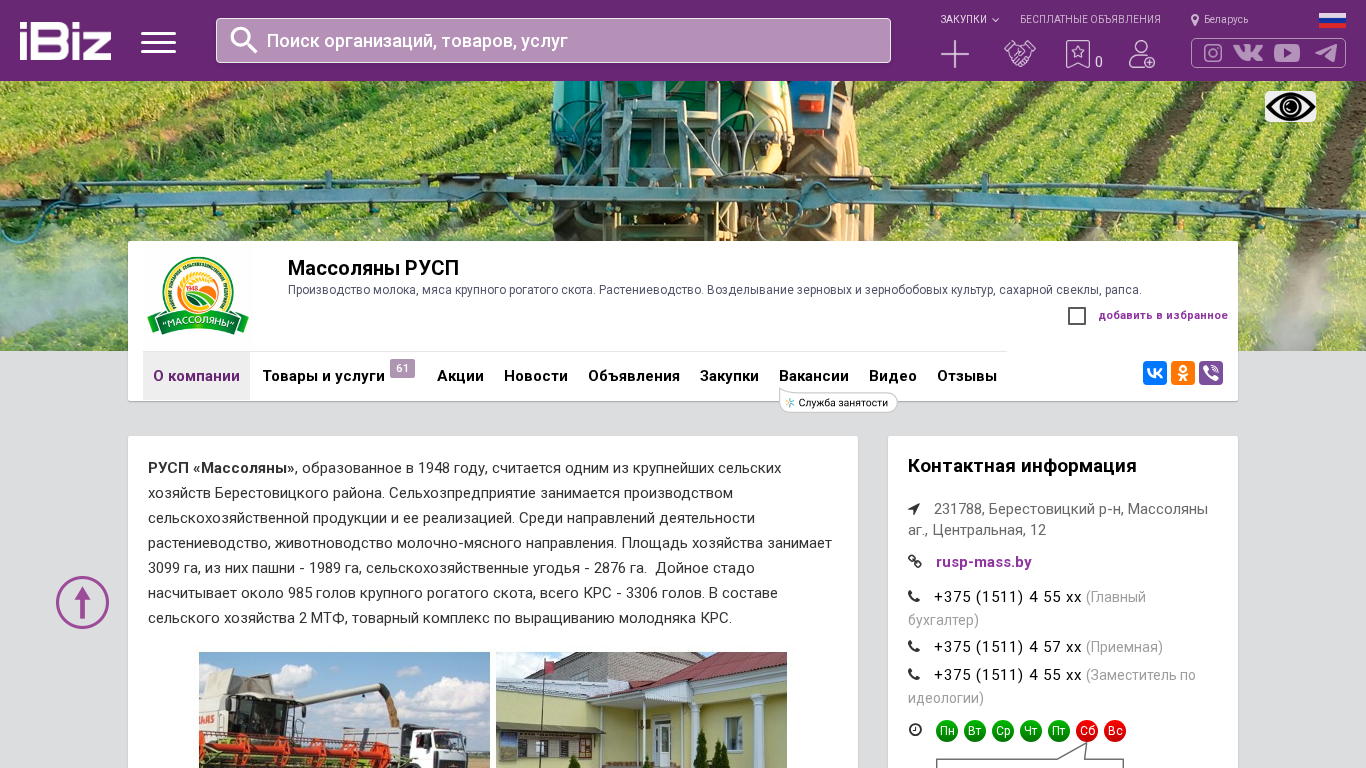The image size is (1366, 768).
Task: Click the 'Служба занятости' badge
Action: click(838, 402)
